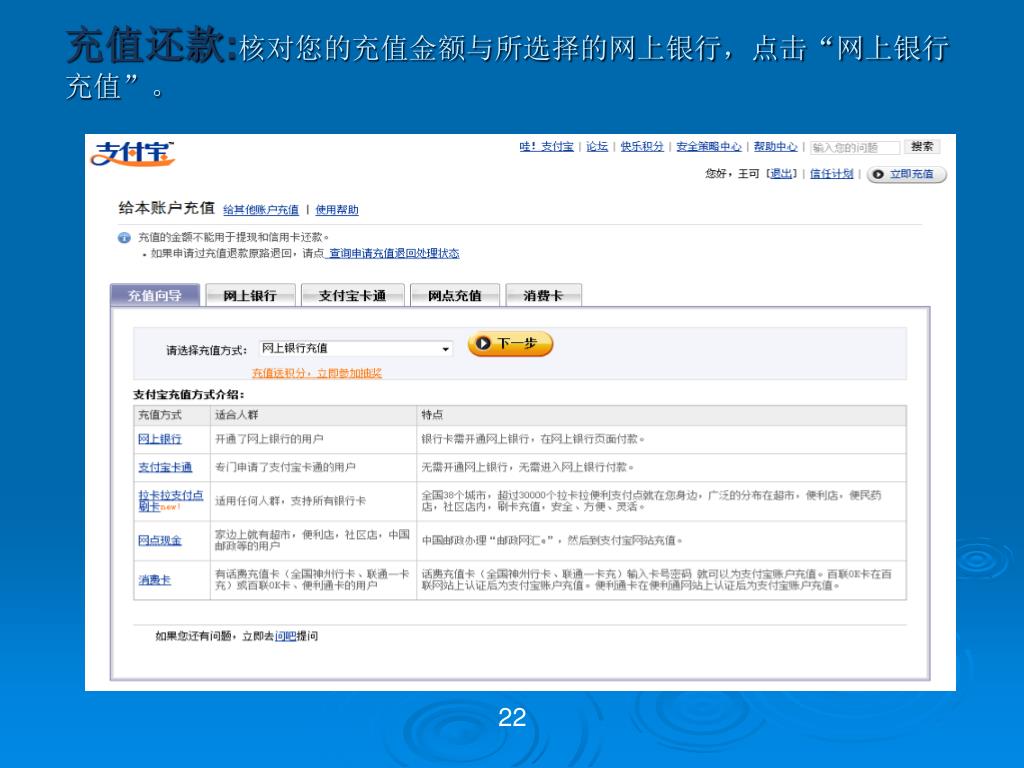This screenshot has width=1024, height=768.
Task: Click the 搜索 search button
Action: coord(922,147)
